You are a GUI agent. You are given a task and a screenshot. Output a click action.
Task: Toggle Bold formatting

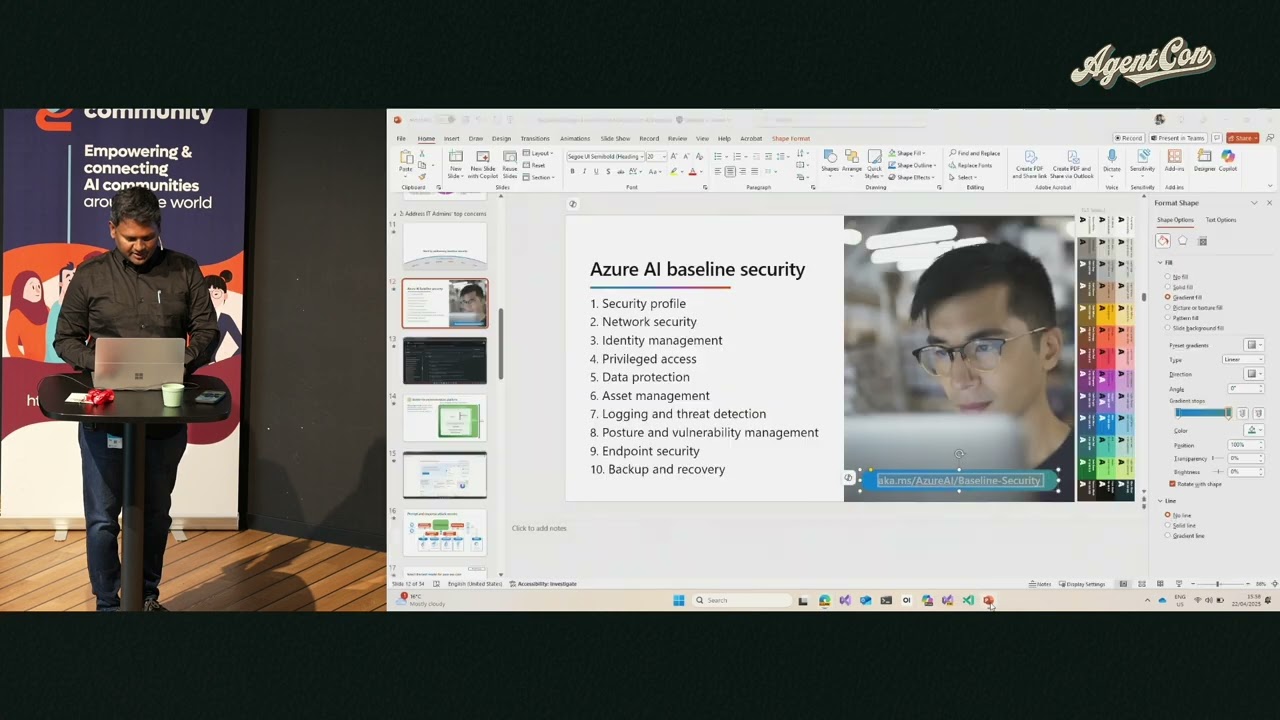[573, 172]
